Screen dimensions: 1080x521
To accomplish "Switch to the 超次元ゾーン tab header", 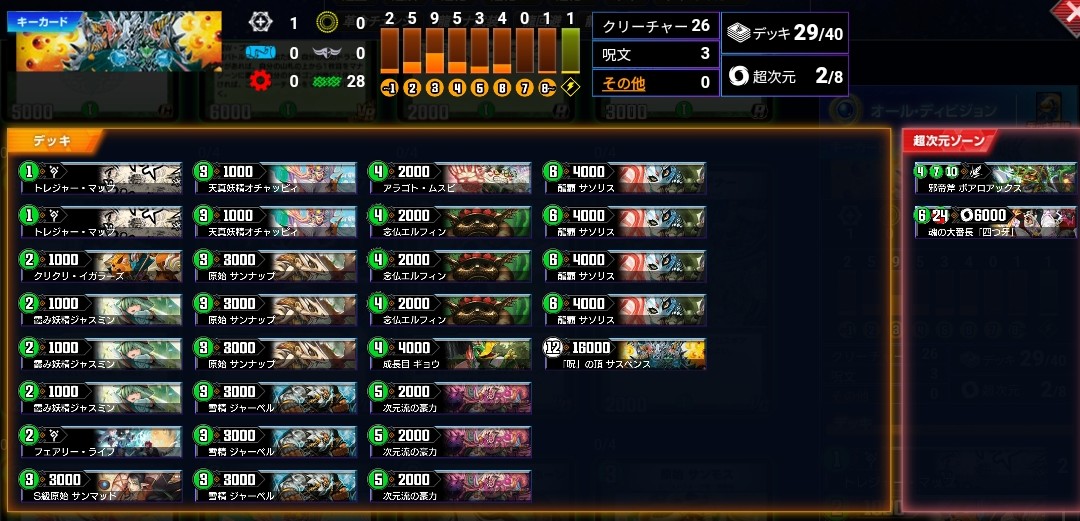I will [949, 141].
